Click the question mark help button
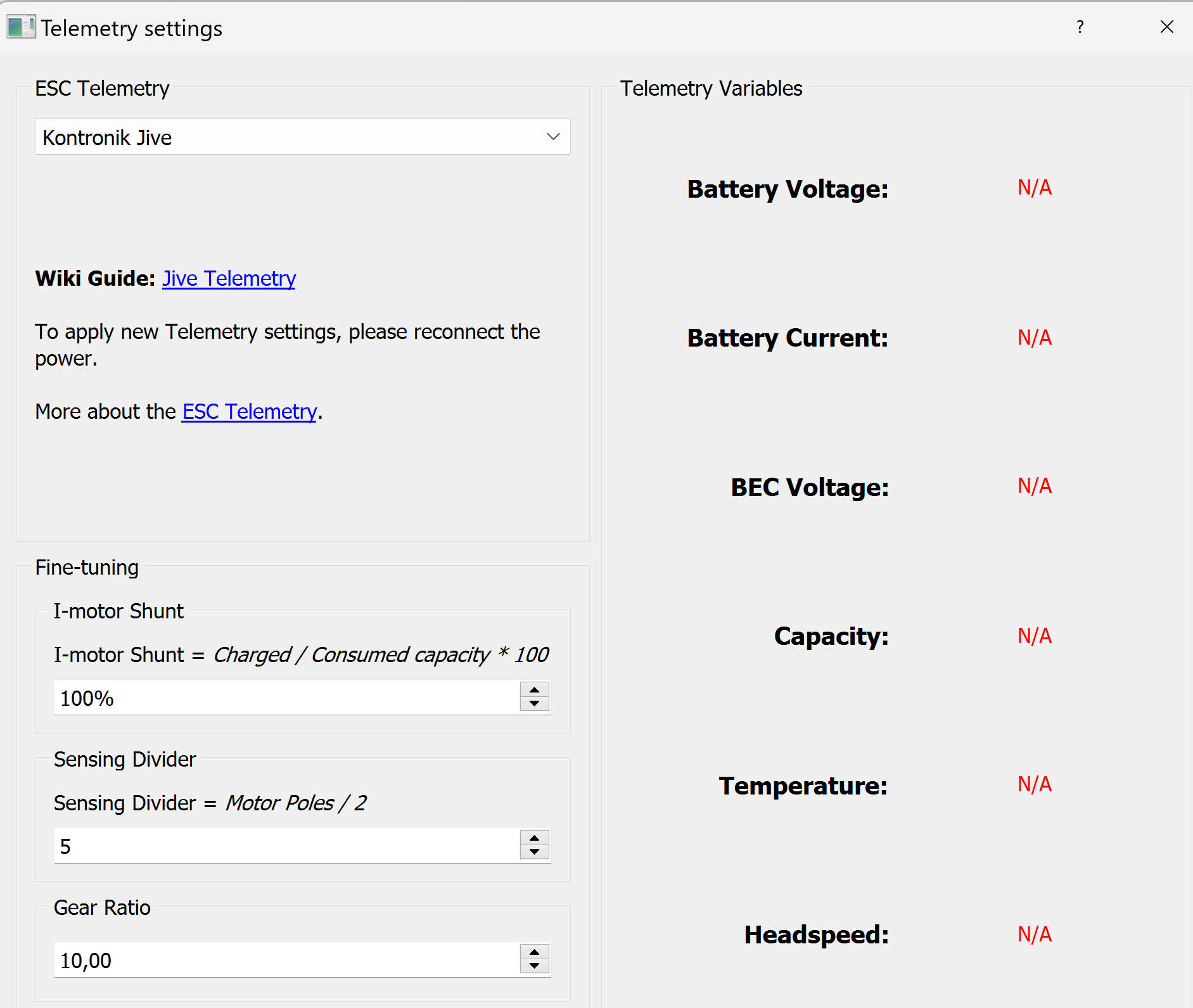Viewport: 1193px width, 1008px height. [x=1080, y=27]
